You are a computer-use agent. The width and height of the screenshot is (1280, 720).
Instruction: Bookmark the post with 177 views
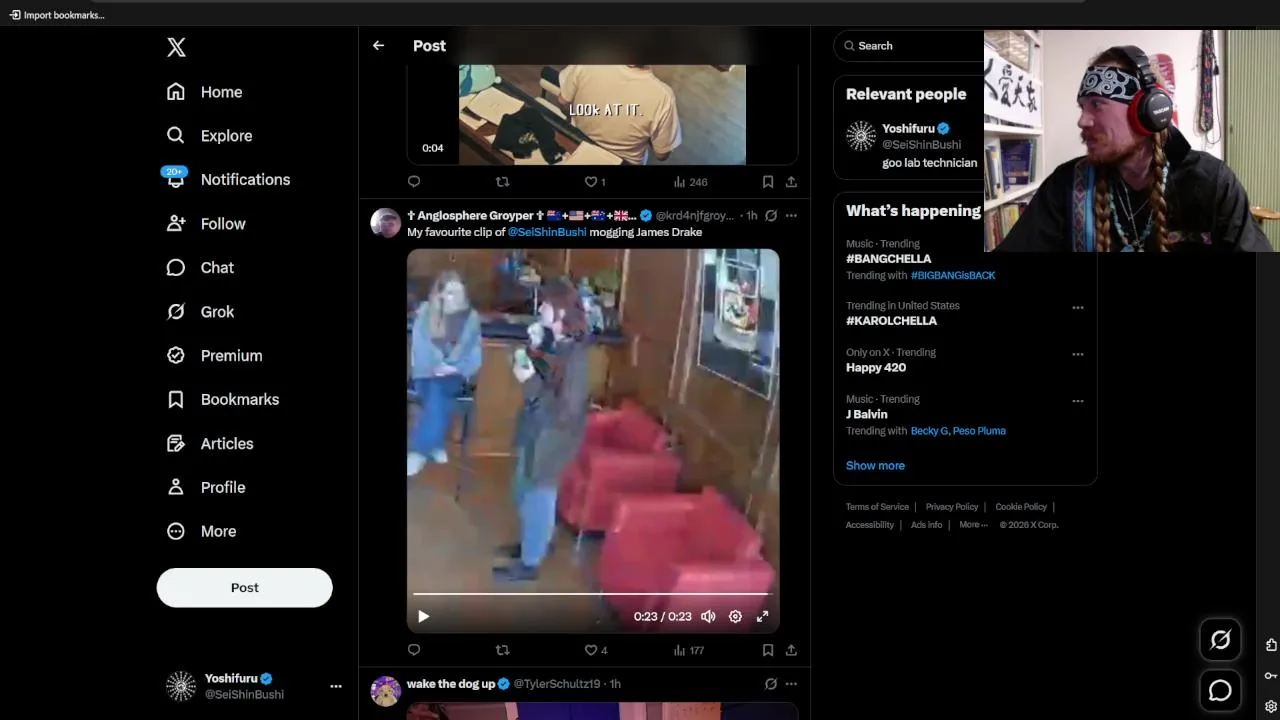pyautogui.click(x=768, y=650)
